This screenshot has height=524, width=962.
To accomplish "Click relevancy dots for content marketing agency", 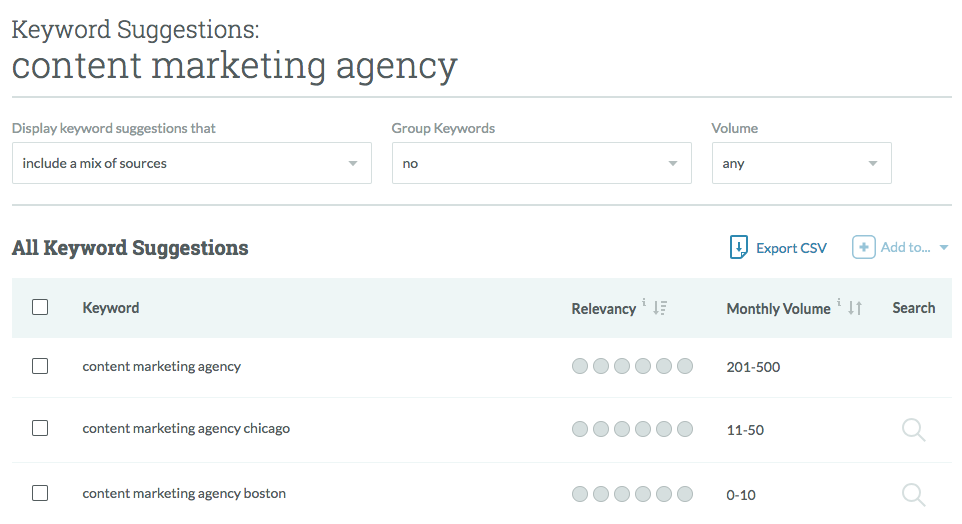I will [632, 367].
